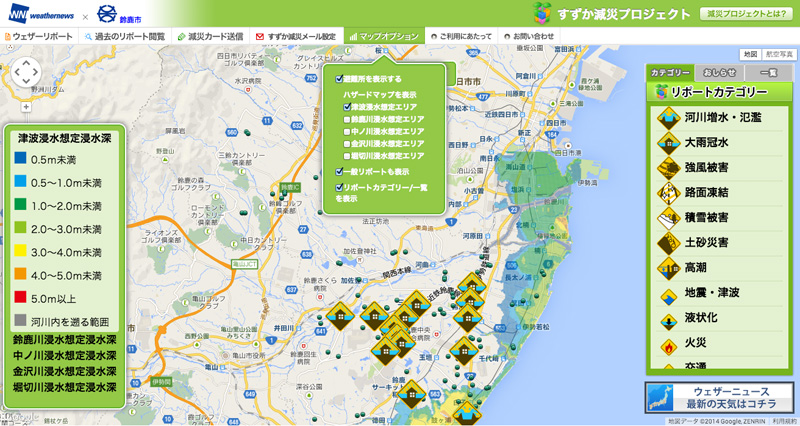Select the 積雪被害 category icon

click(668, 218)
